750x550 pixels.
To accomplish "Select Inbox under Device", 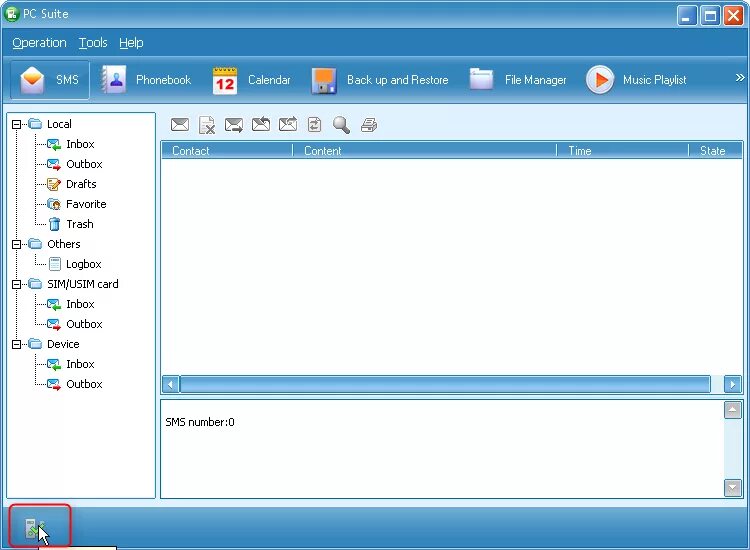I will coord(71,364).
